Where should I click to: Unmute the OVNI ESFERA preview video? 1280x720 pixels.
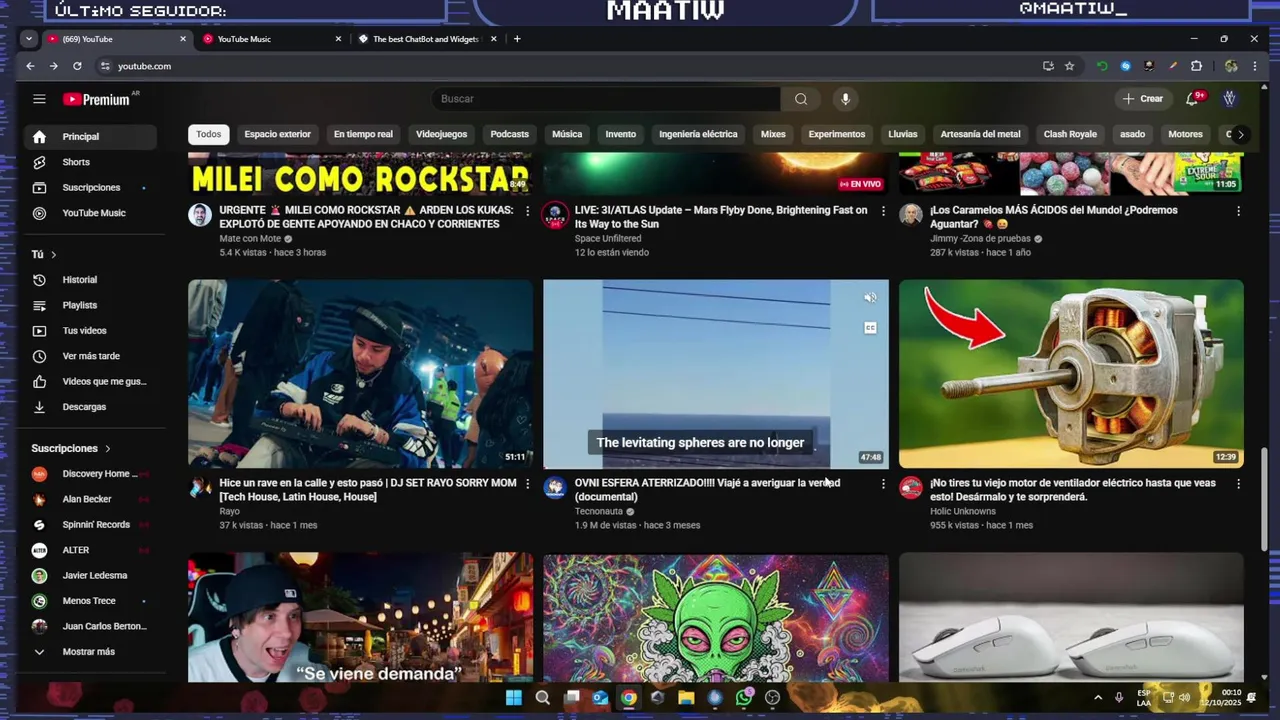(871, 298)
